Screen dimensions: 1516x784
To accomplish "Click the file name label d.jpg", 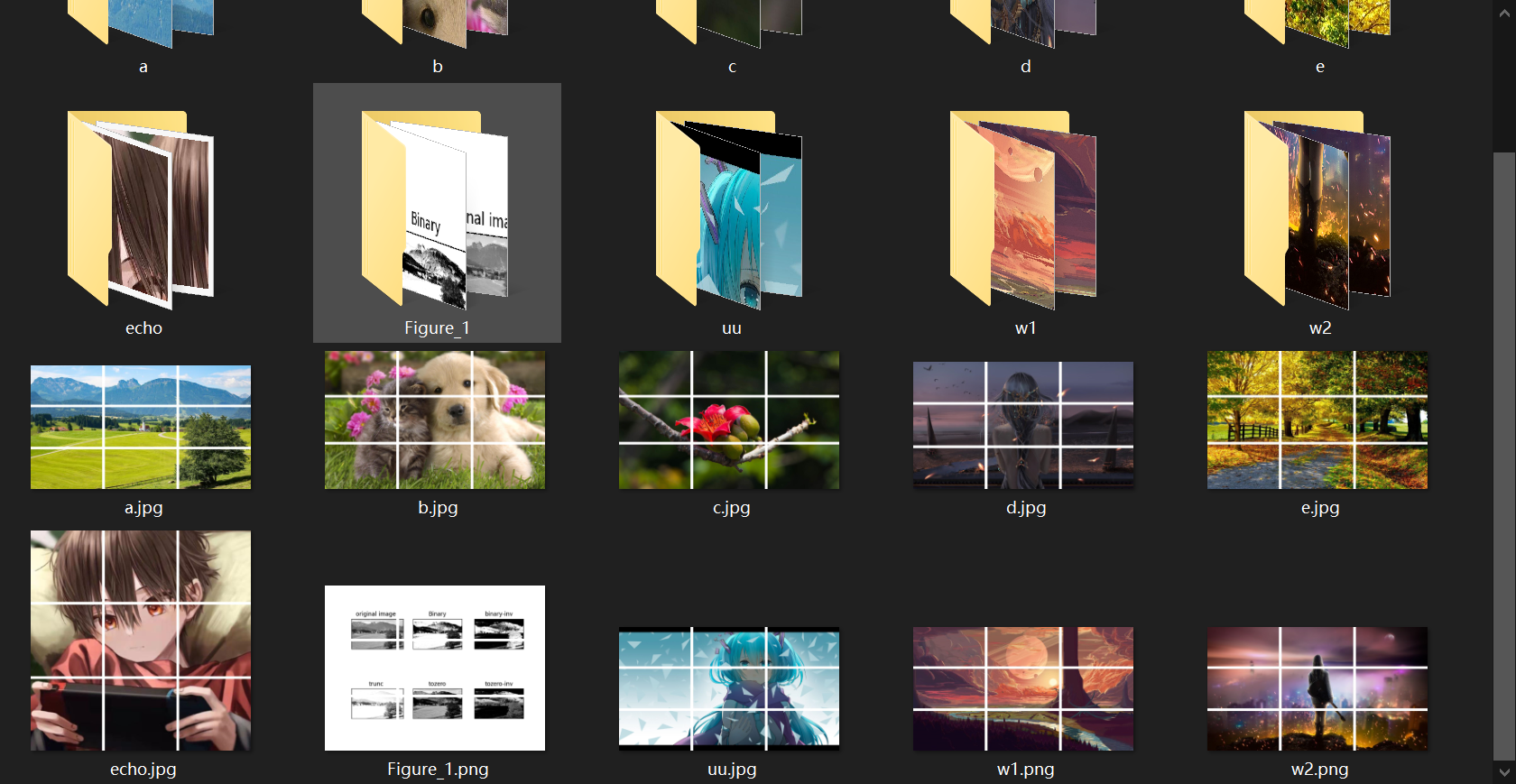I will [x=1026, y=508].
